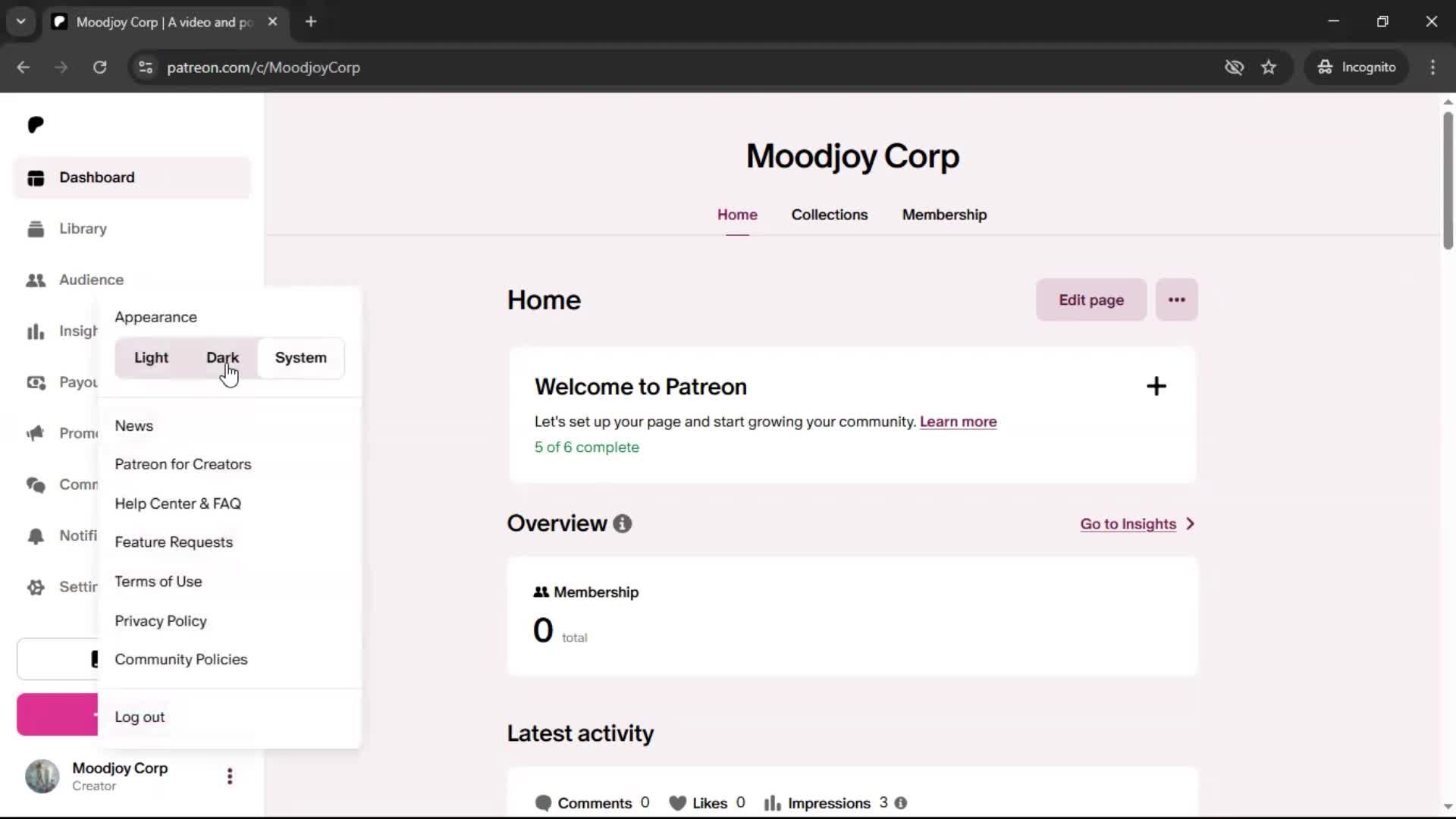
Task: Click the tracking protection eye icon
Action: pyautogui.click(x=1235, y=67)
